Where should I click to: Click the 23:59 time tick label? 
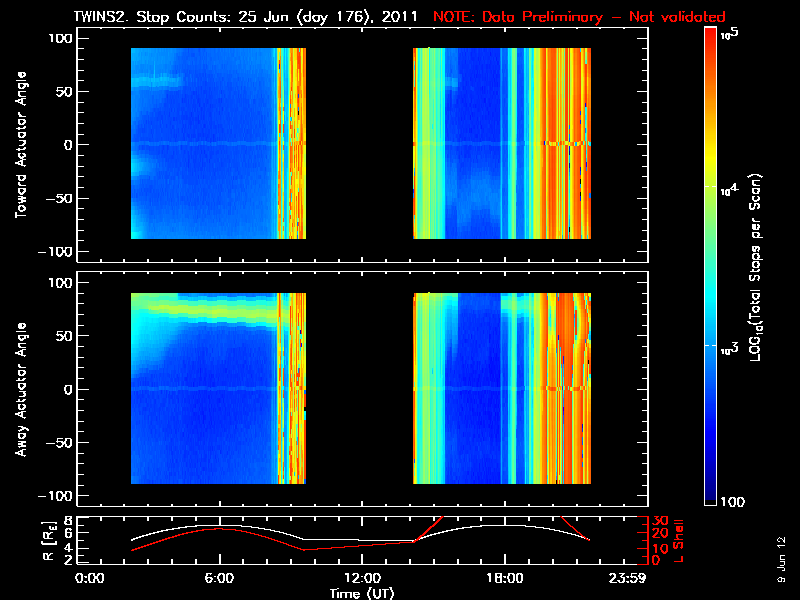pos(630,579)
